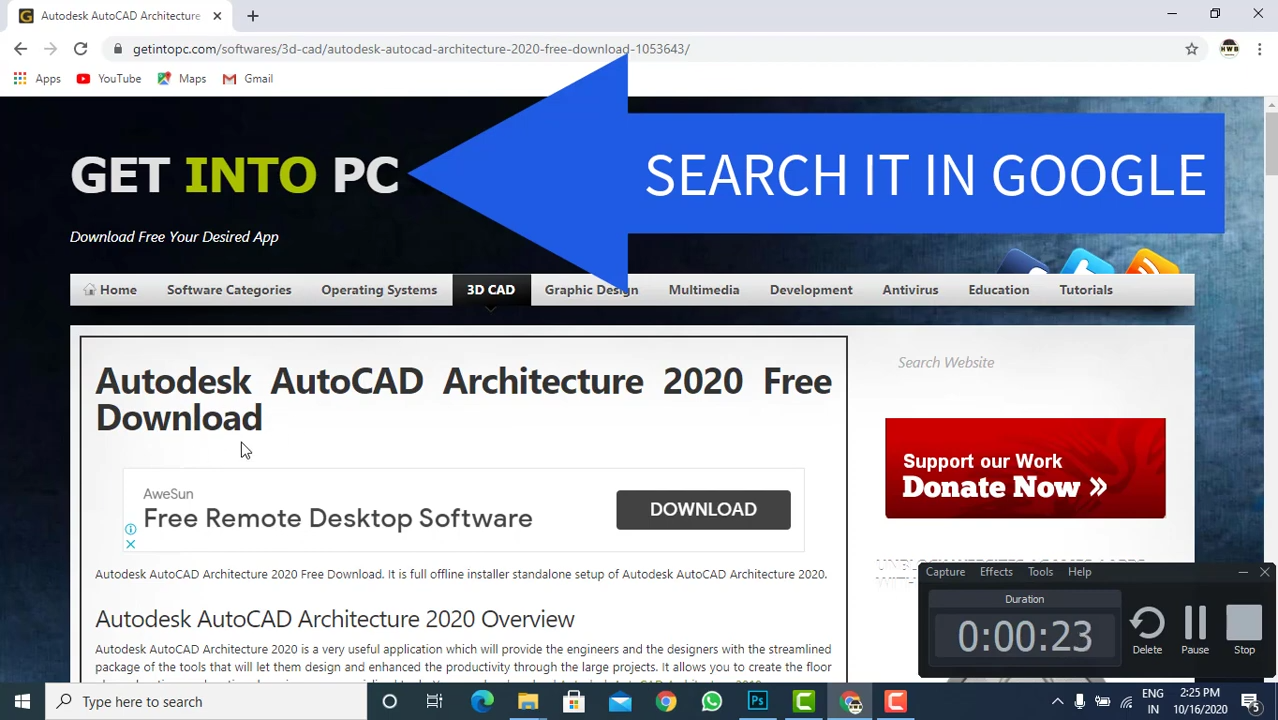This screenshot has width=1278, height=720.
Task: Close the recorder panel
Action: point(1264,572)
